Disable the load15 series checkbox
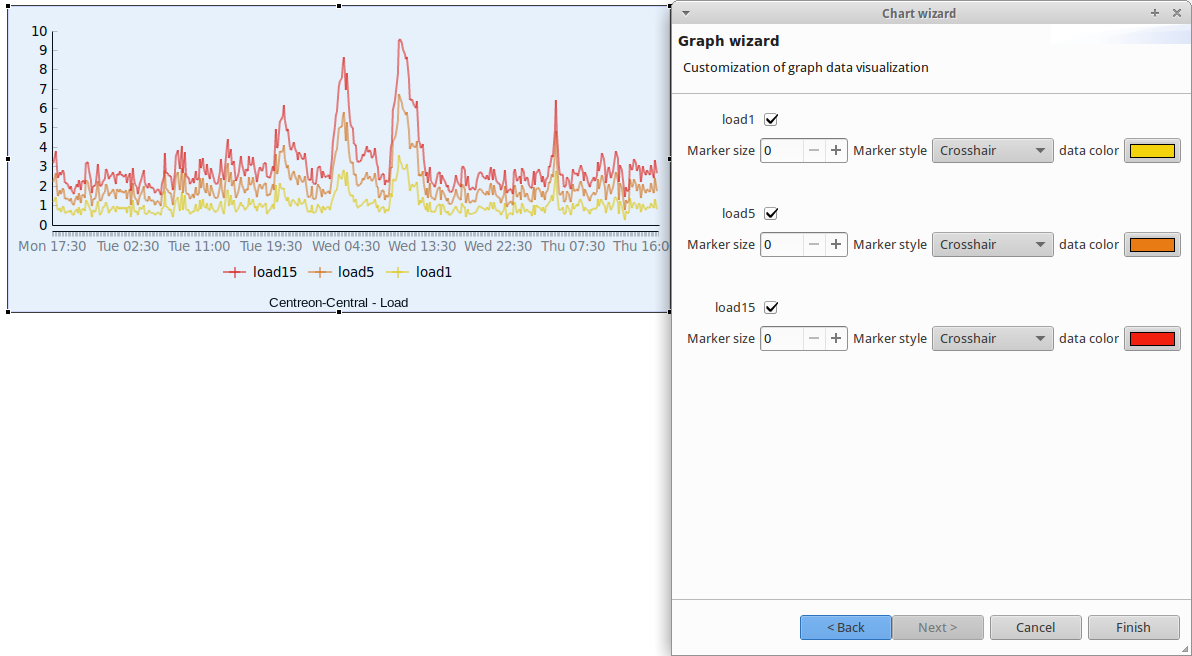Image resolution: width=1192 pixels, height=656 pixels. (x=771, y=307)
